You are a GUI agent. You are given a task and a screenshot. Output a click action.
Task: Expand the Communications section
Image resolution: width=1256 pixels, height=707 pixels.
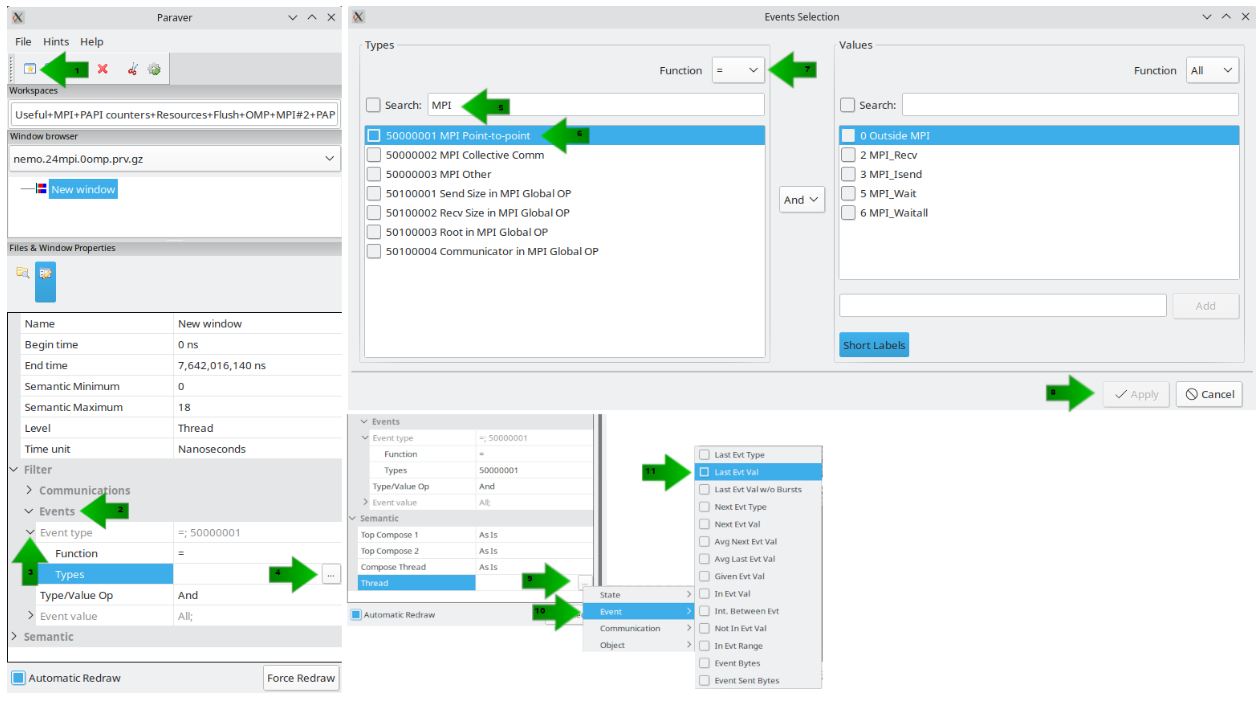click(x=29, y=490)
